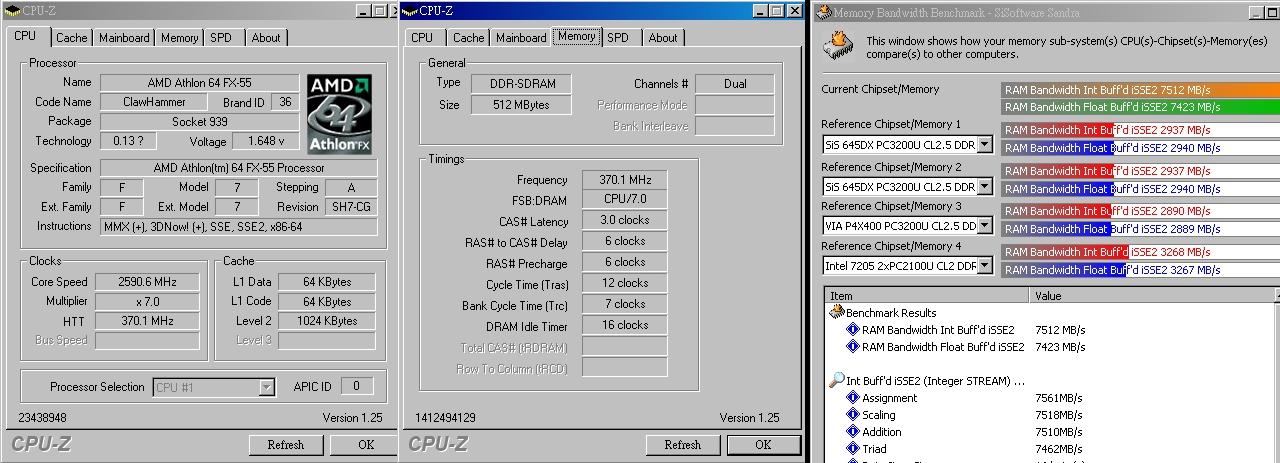This screenshot has width=1280, height=463.
Task: Click the Channels # value Dual
Action: (735, 84)
